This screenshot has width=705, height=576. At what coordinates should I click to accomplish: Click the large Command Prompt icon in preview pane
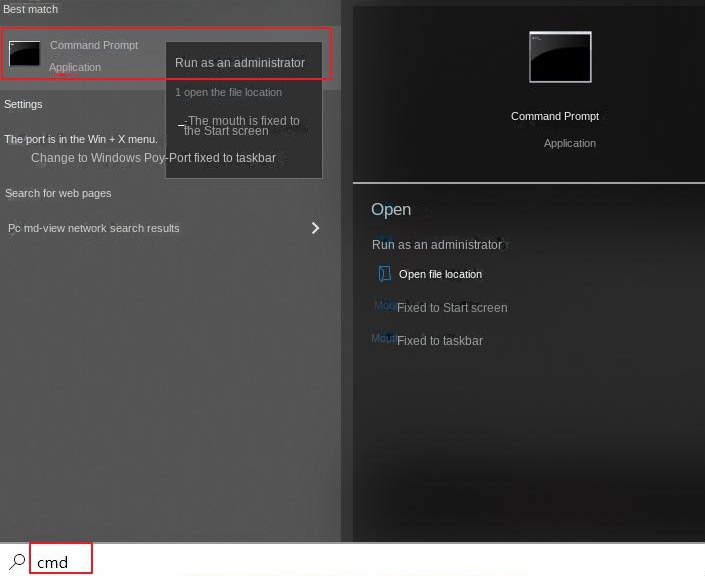click(560, 57)
